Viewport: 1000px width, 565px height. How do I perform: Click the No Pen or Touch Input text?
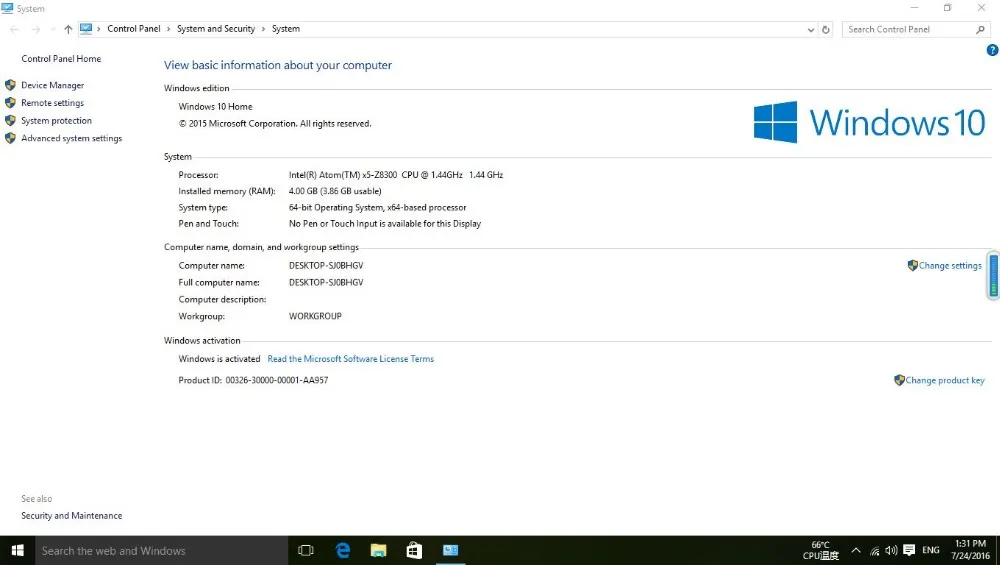point(385,224)
